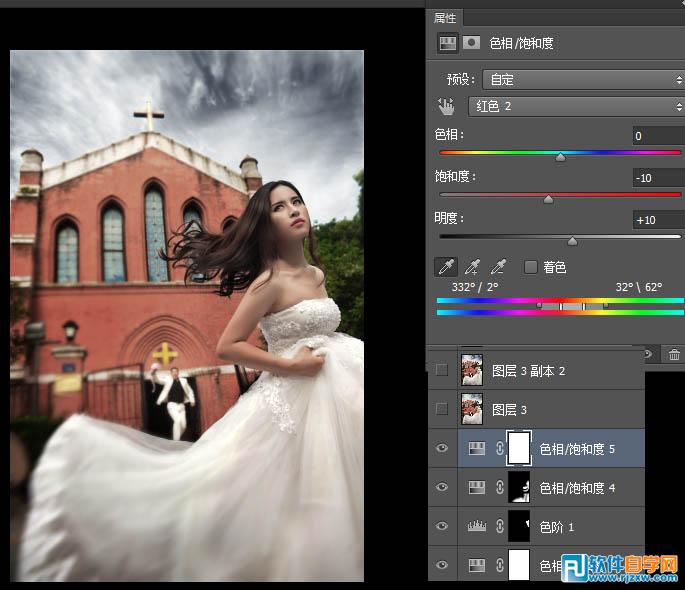Click the link icon of 色相/饱和度 4
685x590 pixels.
(x=500, y=487)
